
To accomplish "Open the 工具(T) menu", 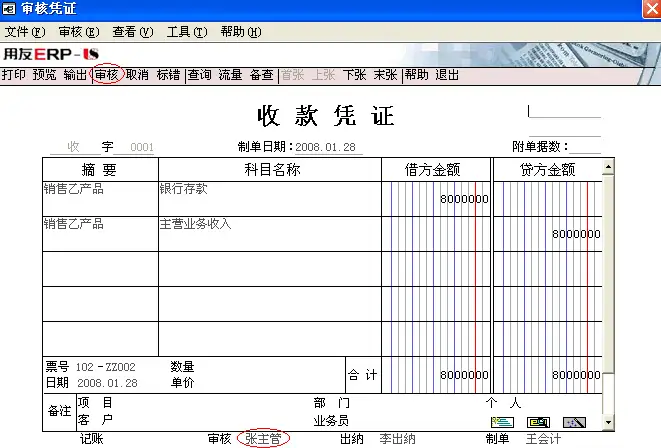I will (187, 32).
